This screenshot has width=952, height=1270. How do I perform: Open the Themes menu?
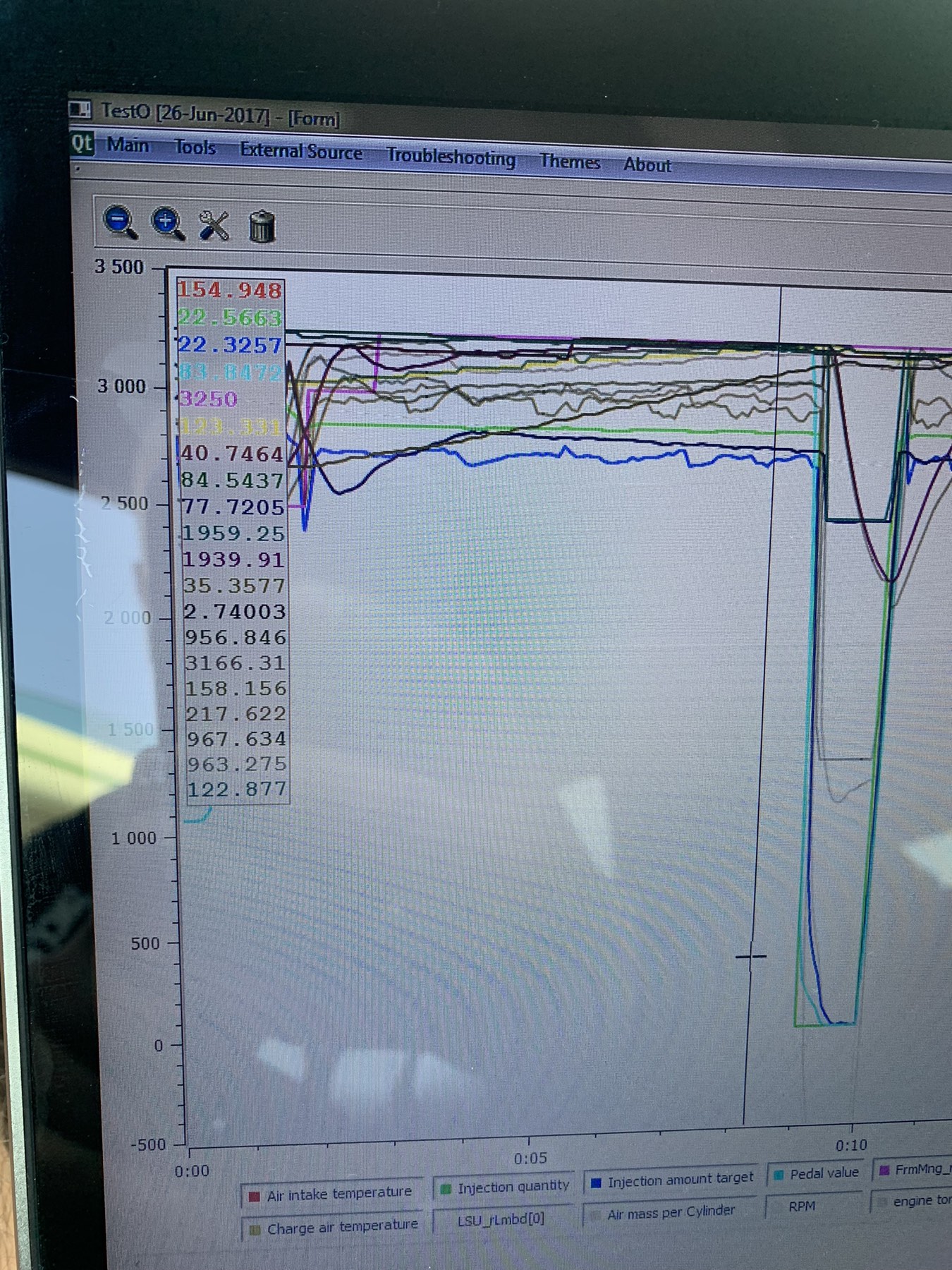(x=570, y=162)
